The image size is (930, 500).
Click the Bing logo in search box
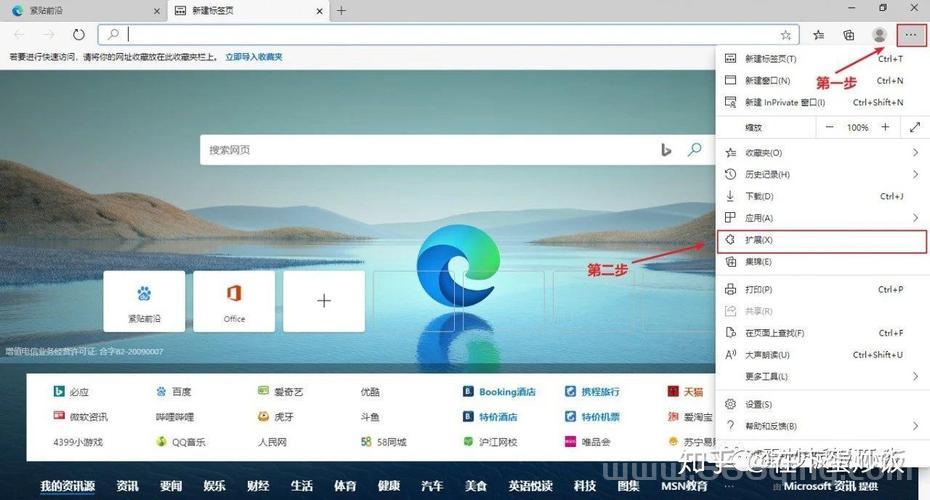[x=666, y=150]
